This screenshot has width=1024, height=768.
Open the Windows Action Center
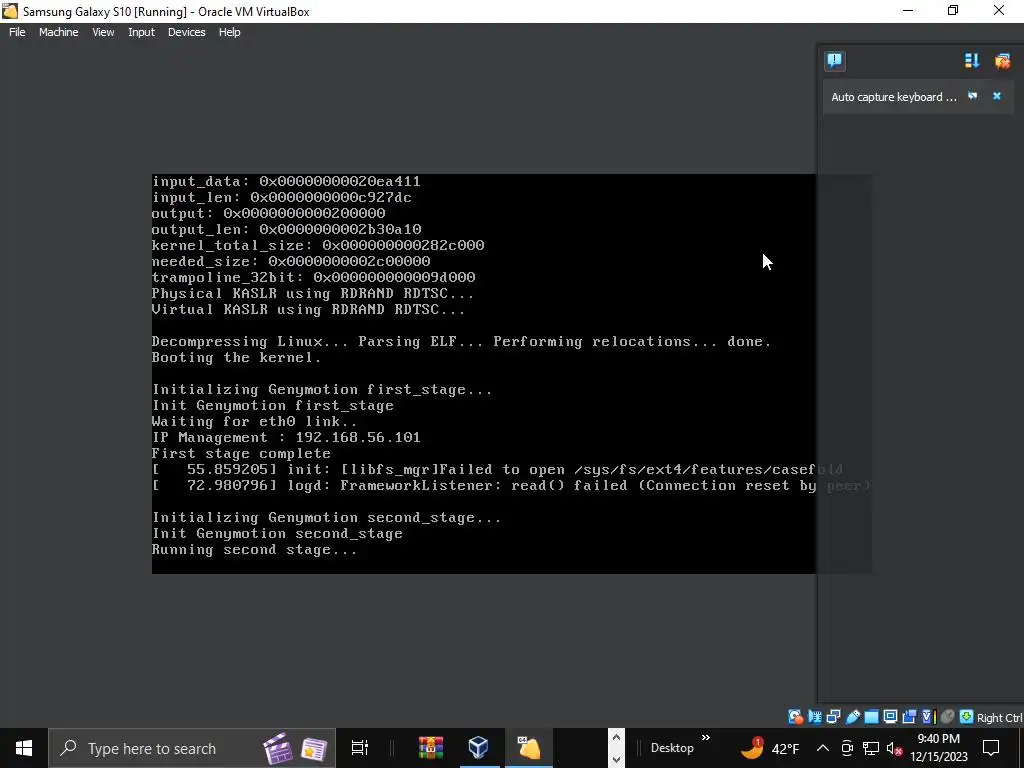tap(991, 748)
